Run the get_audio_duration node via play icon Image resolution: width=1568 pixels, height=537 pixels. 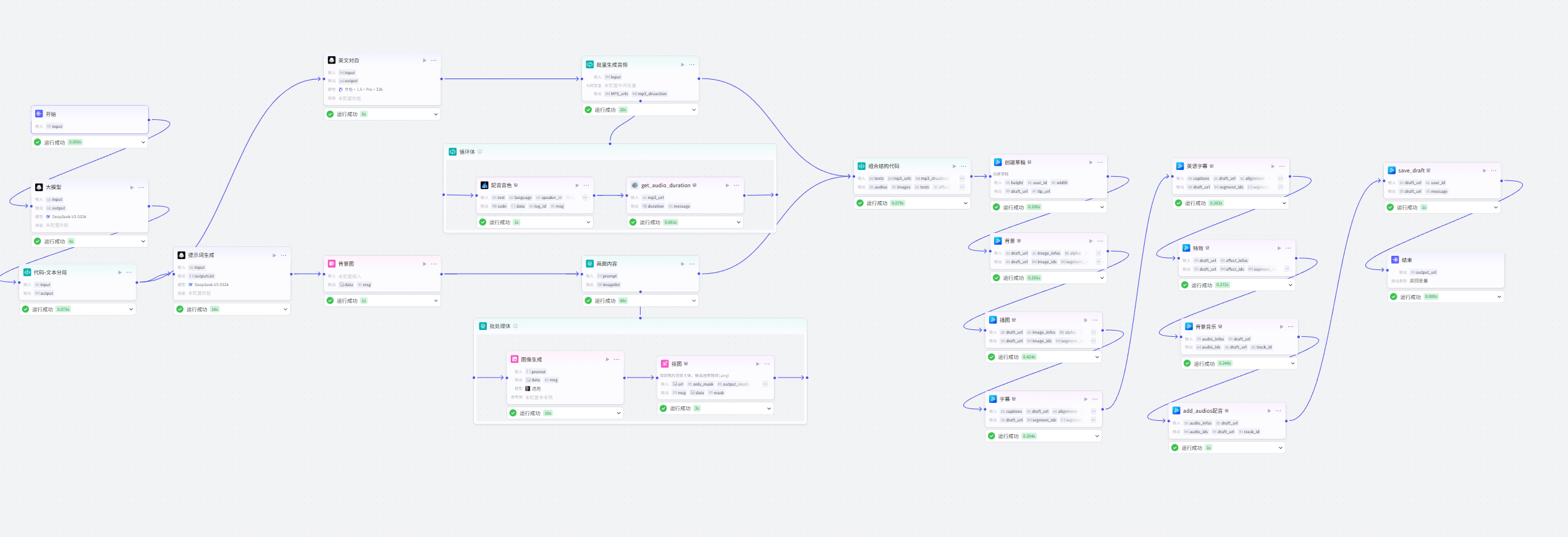[x=727, y=185]
